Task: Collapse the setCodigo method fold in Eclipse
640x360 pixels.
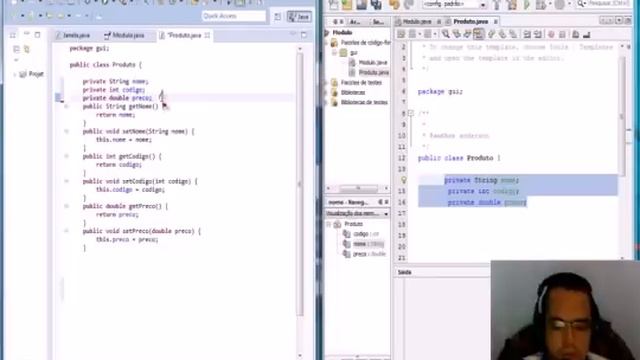Action: pos(66,181)
